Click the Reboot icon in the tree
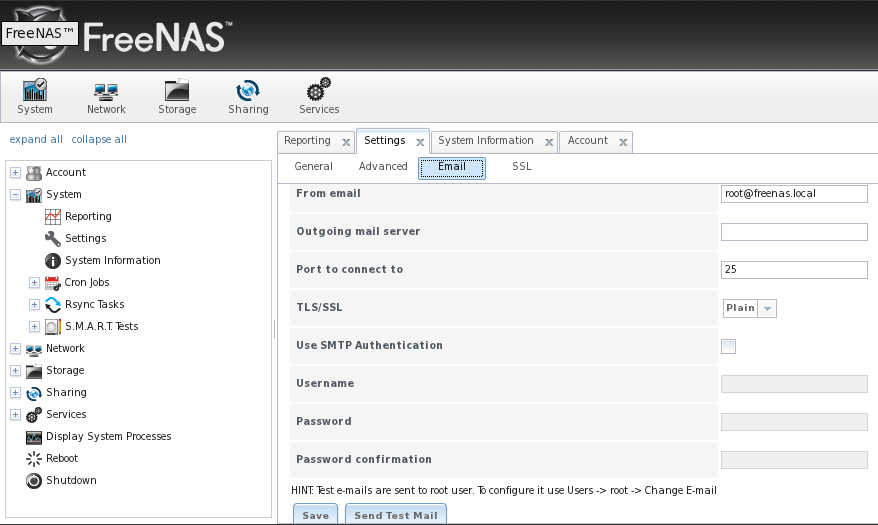 click(34, 459)
